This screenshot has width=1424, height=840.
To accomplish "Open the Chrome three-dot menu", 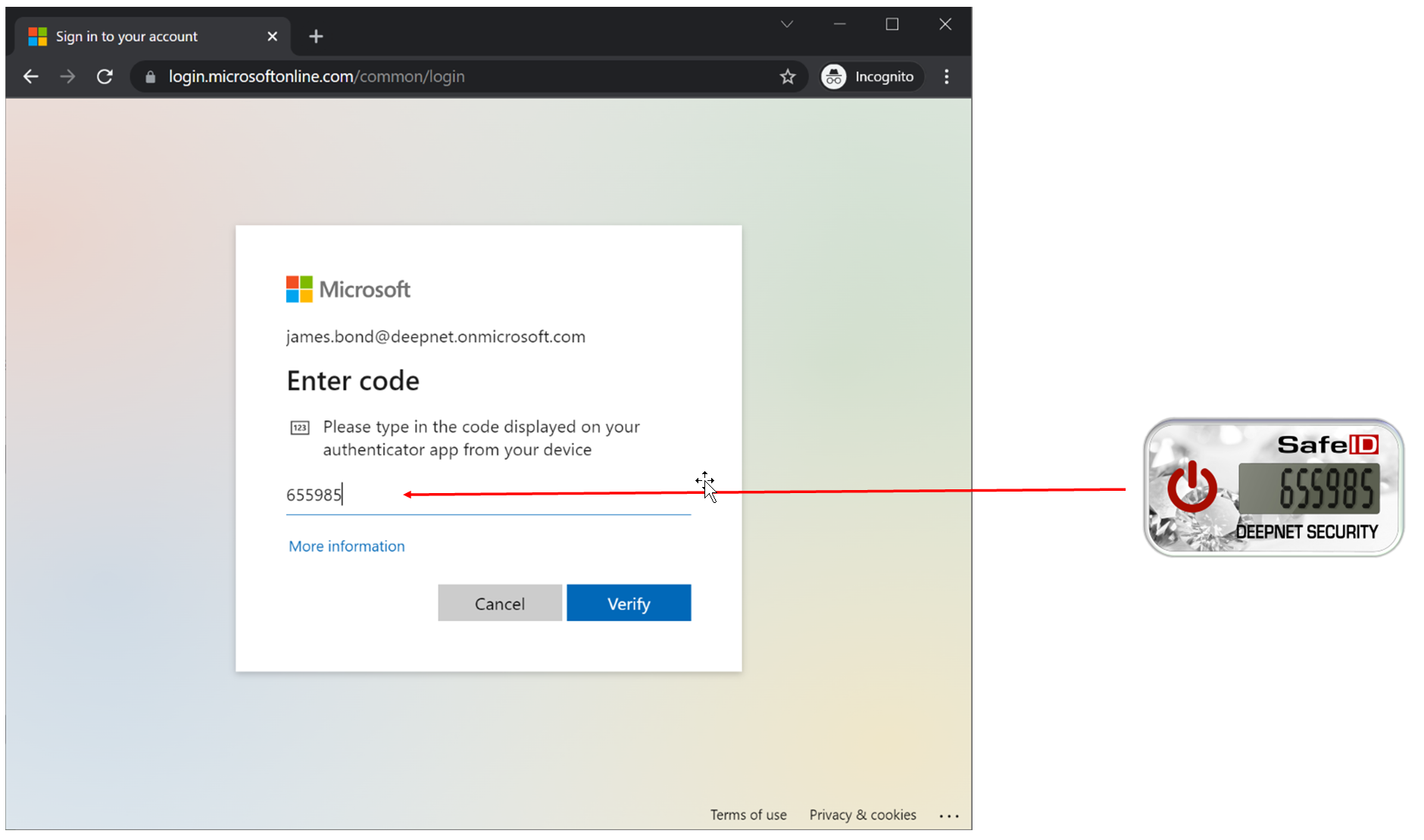I will point(947,77).
